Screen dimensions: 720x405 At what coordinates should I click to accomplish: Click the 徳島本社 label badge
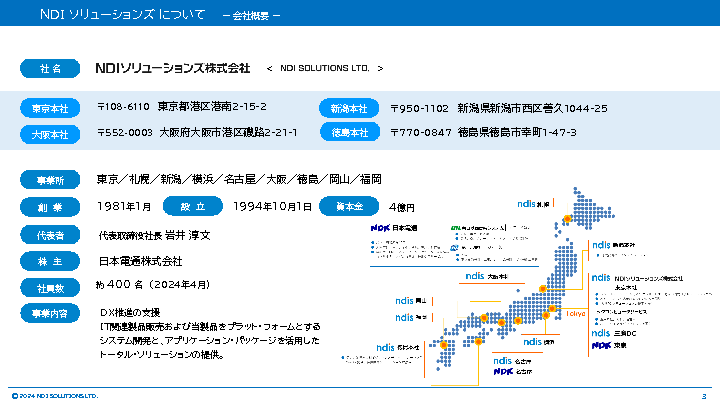[349, 132]
